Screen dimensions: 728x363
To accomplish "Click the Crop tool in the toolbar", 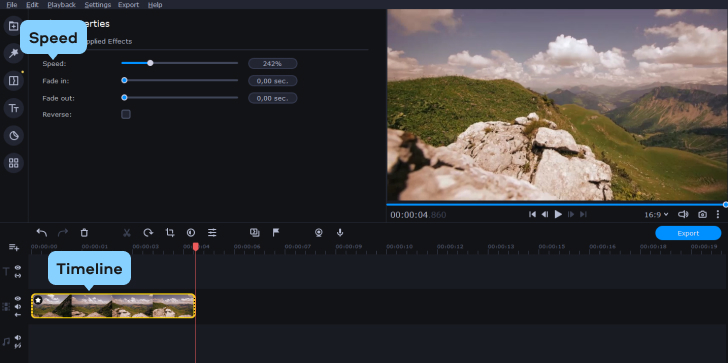I will [170, 233].
